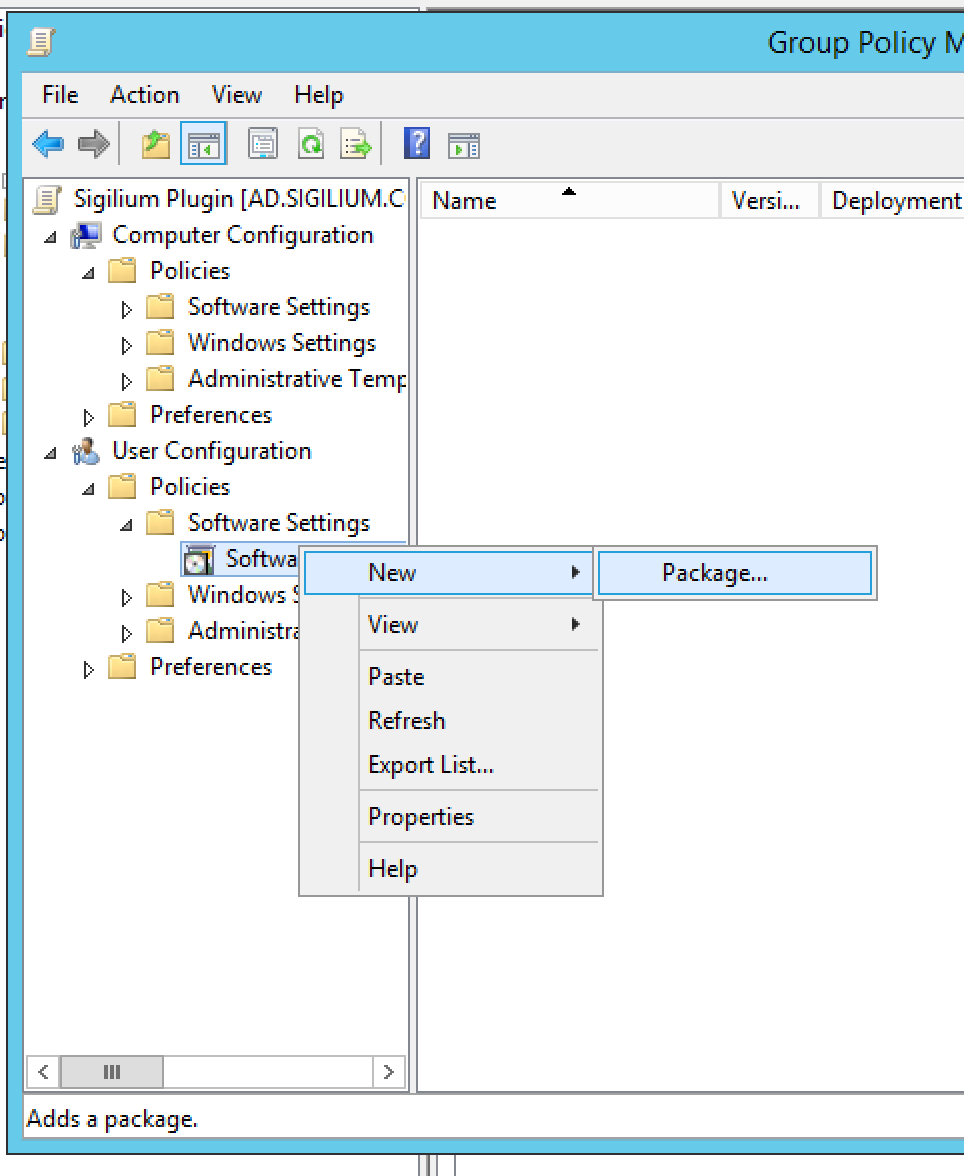Click folder icon of Computer Configuration Preferences
The height and width of the screenshot is (1176, 964).
(122, 415)
